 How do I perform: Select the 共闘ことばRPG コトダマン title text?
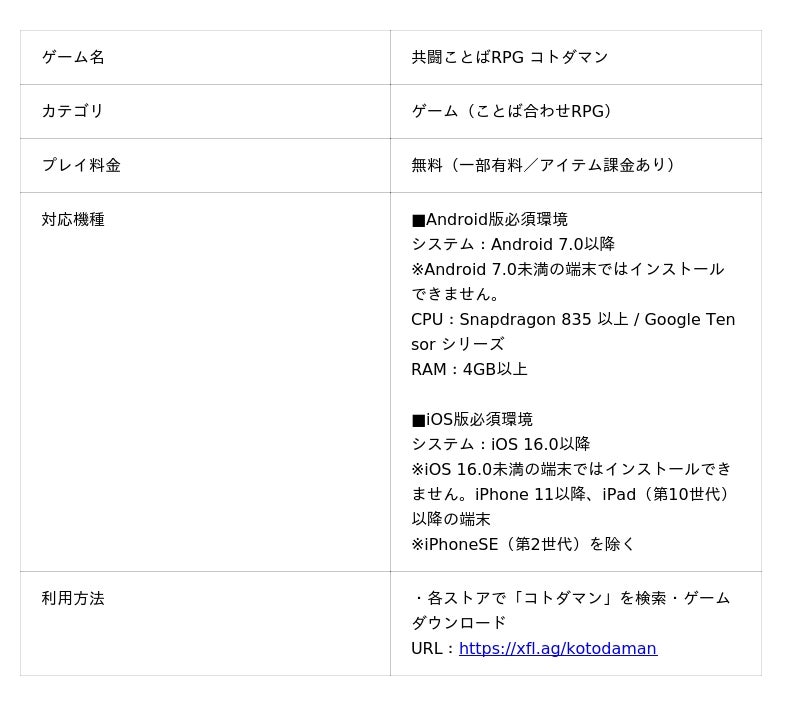(x=510, y=57)
